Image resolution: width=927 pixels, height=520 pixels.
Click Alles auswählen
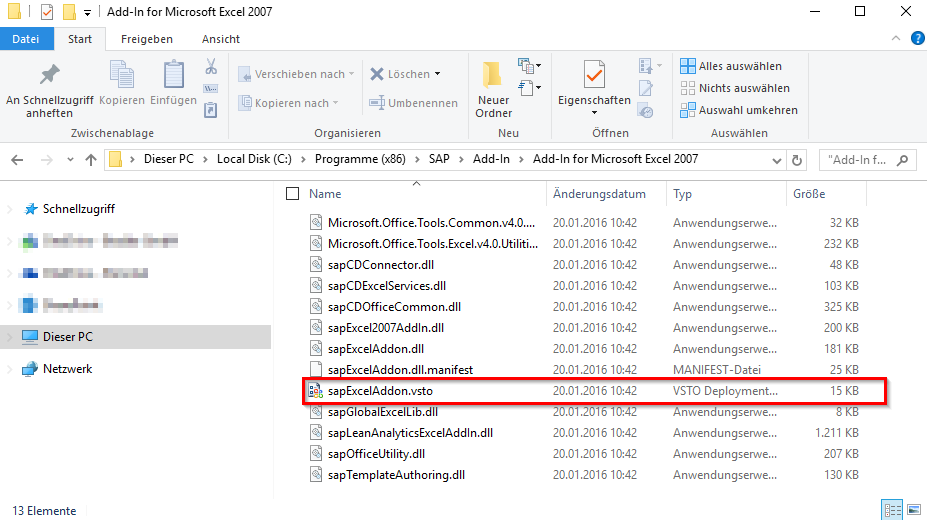click(731, 66)
